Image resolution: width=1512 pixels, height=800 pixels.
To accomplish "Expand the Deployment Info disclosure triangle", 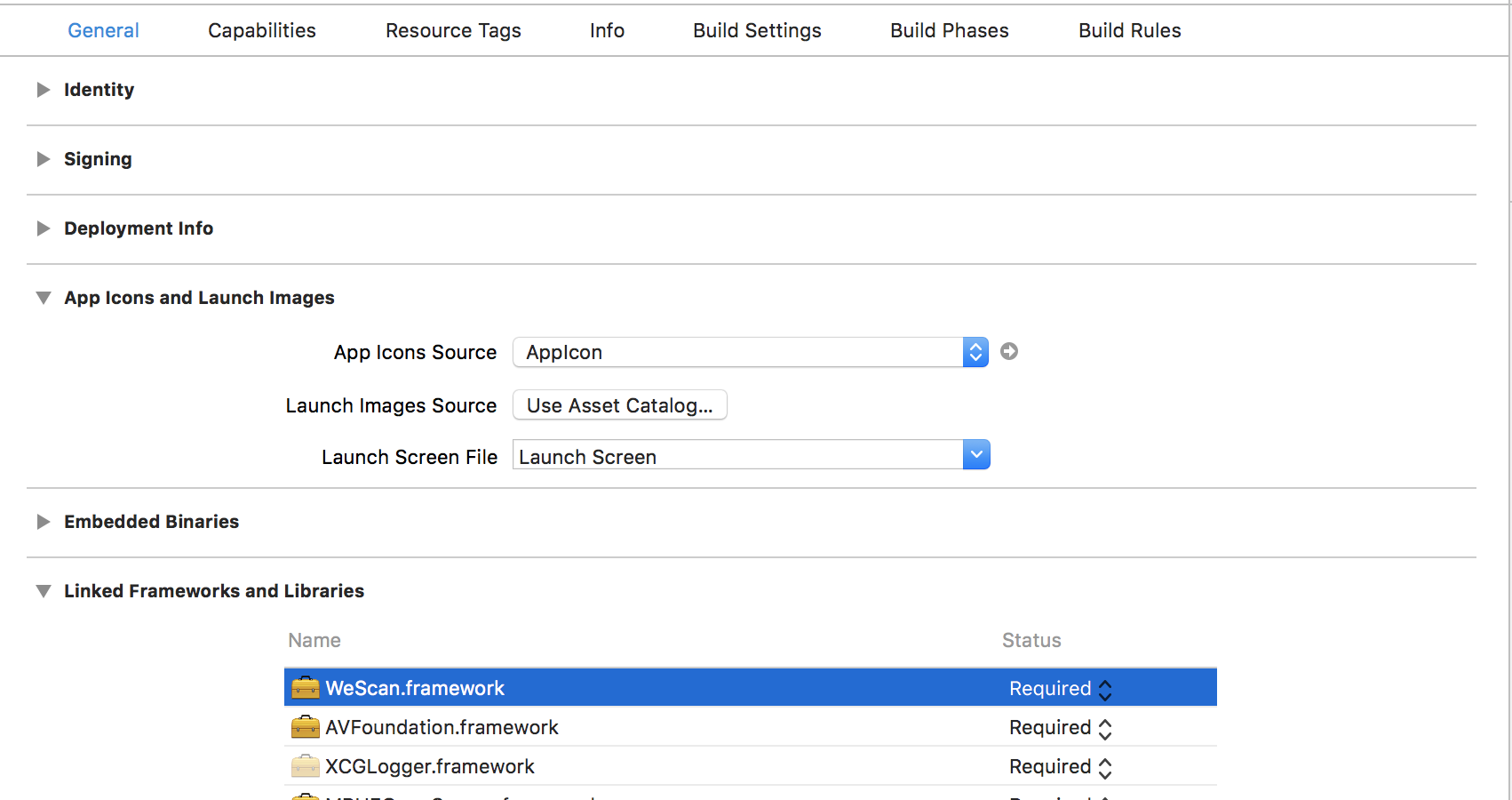I will tap(43, 228).
